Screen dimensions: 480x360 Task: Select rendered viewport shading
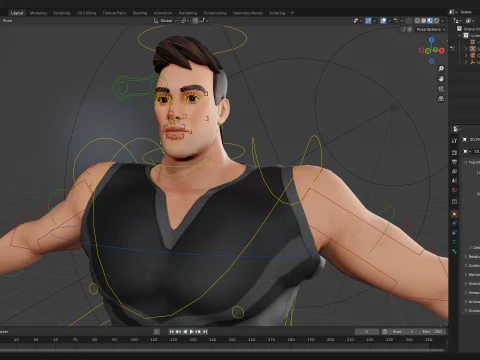click(x=436, y=21)
